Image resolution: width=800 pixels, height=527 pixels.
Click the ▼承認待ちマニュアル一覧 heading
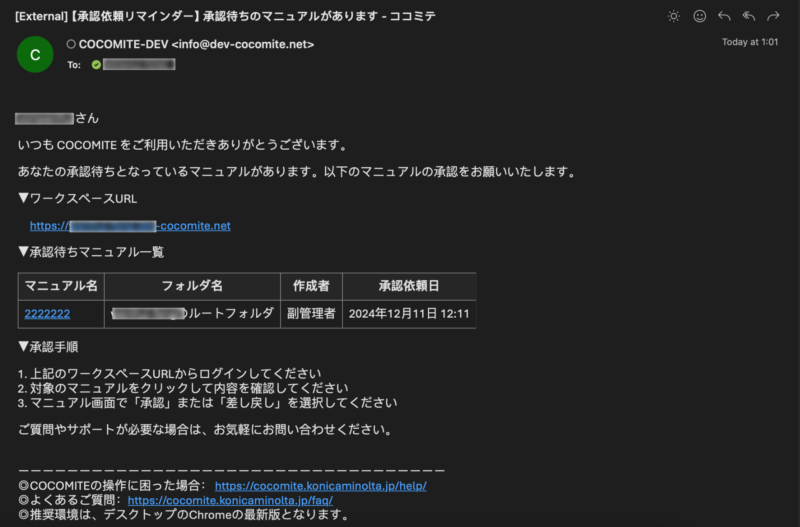(x=91, y=252)
